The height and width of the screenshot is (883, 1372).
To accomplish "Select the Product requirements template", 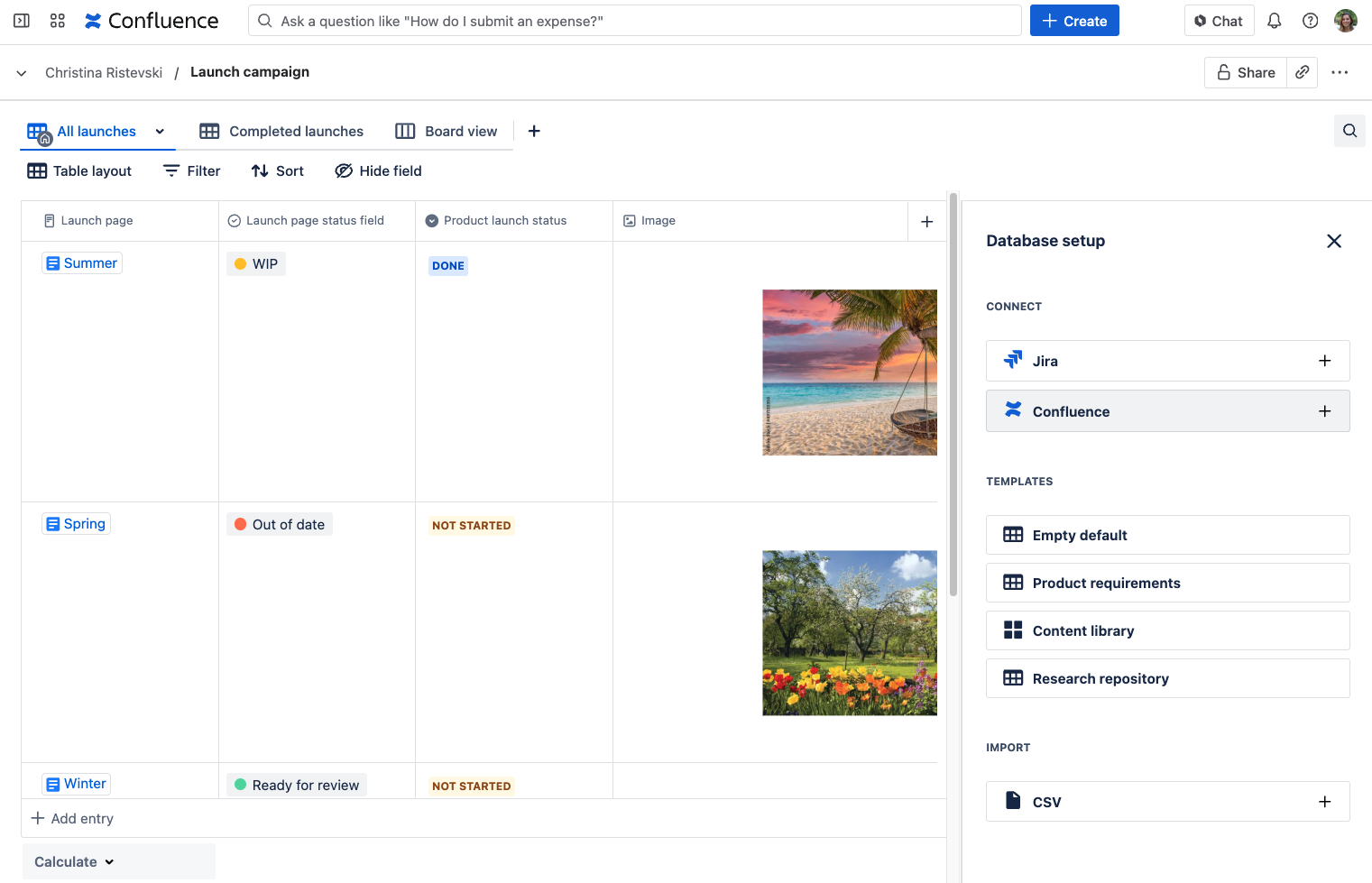I will tap(1168, 583).
